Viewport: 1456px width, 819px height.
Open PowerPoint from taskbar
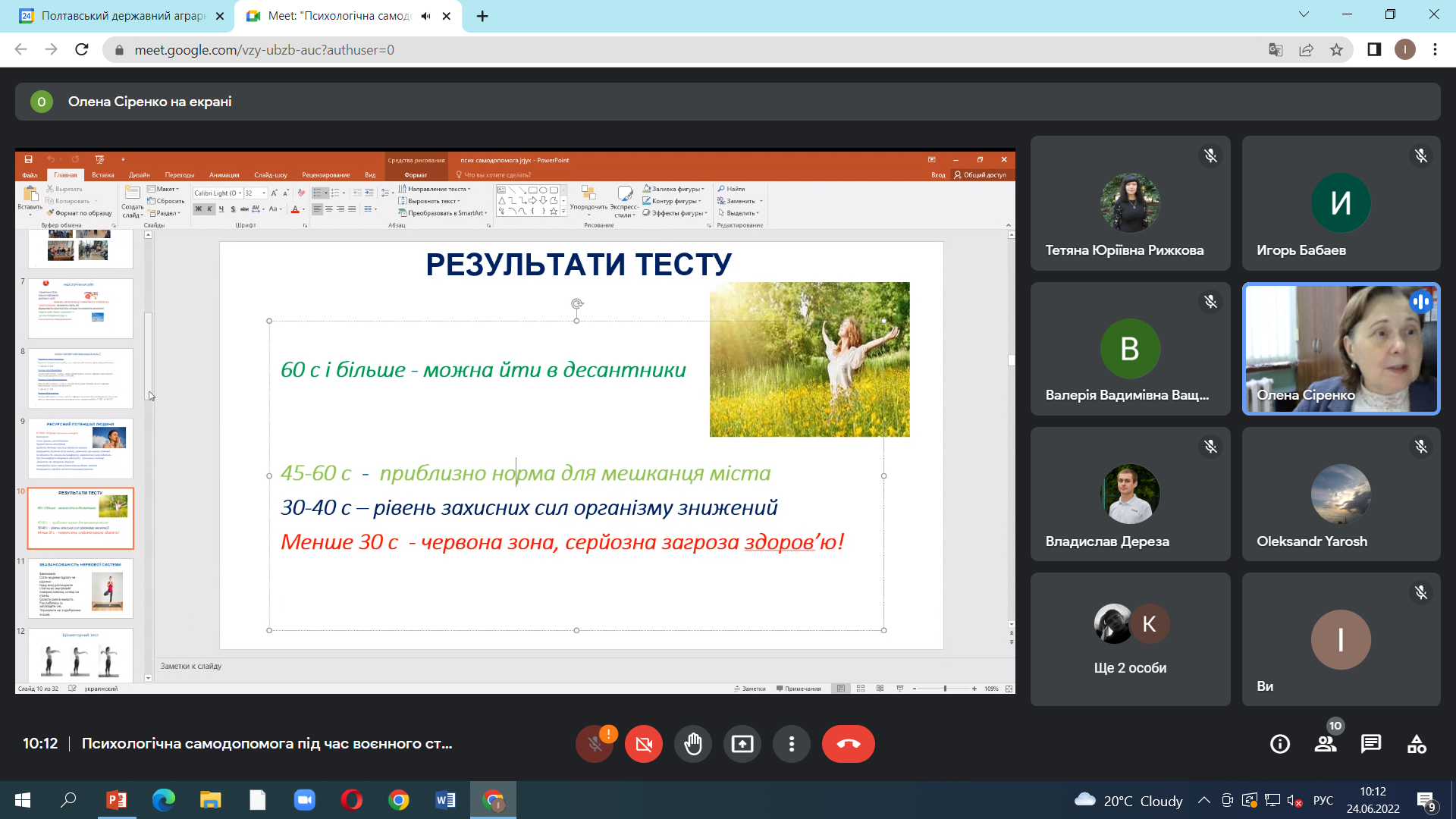click(116, 800)
